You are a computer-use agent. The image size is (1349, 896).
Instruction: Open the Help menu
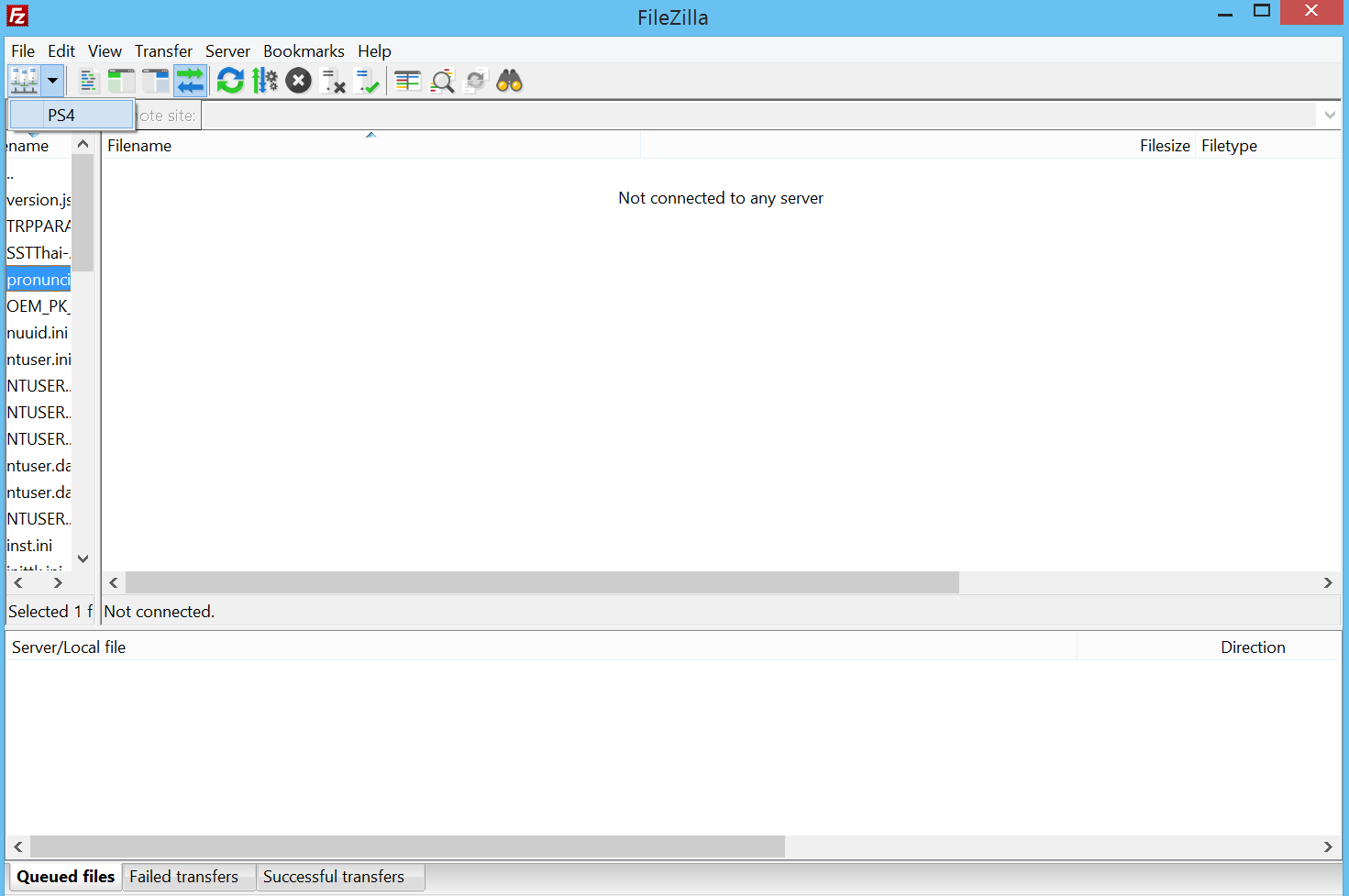click(374, 51)
